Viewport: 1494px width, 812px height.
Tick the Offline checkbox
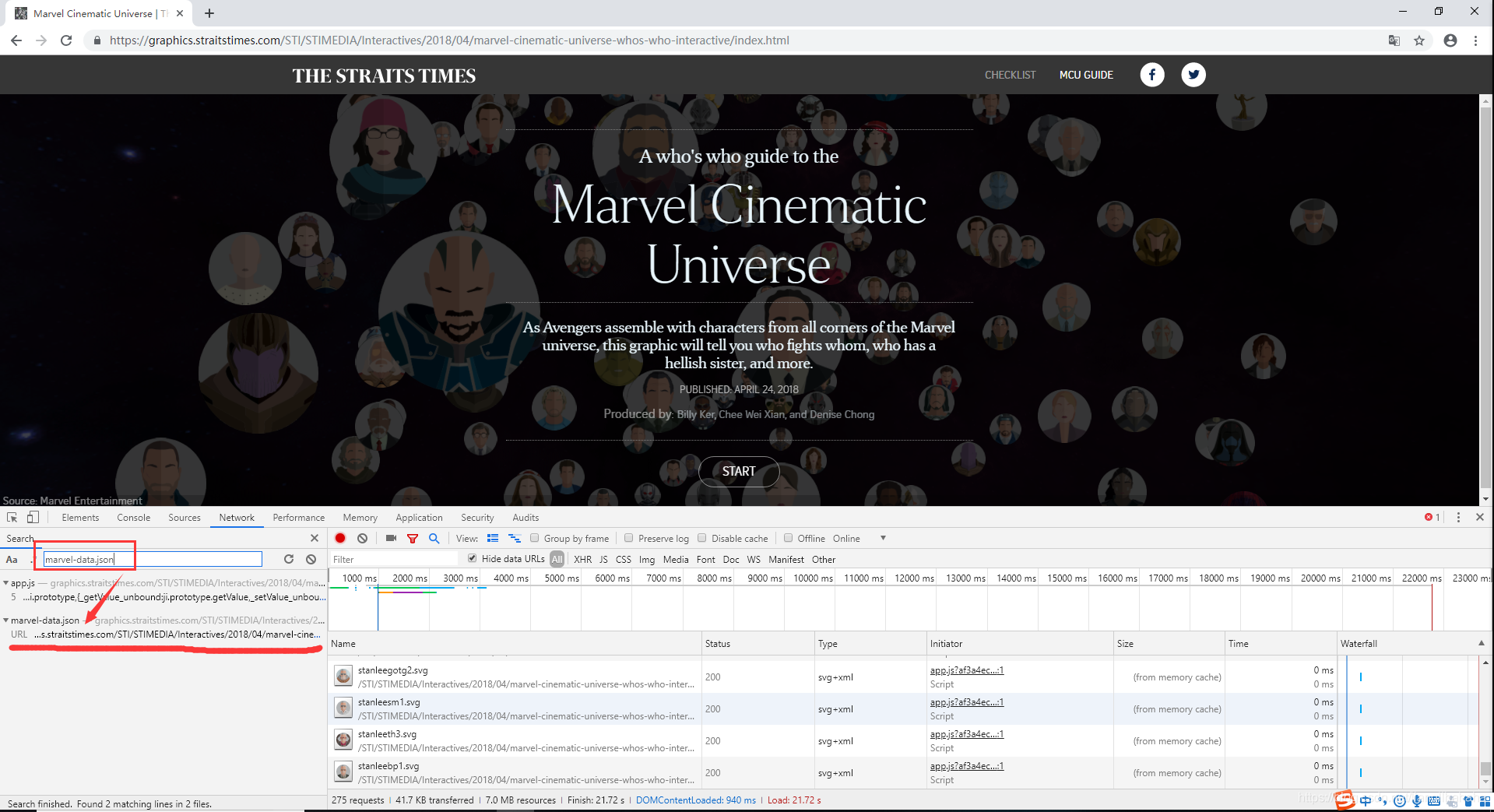click(789, 538)
